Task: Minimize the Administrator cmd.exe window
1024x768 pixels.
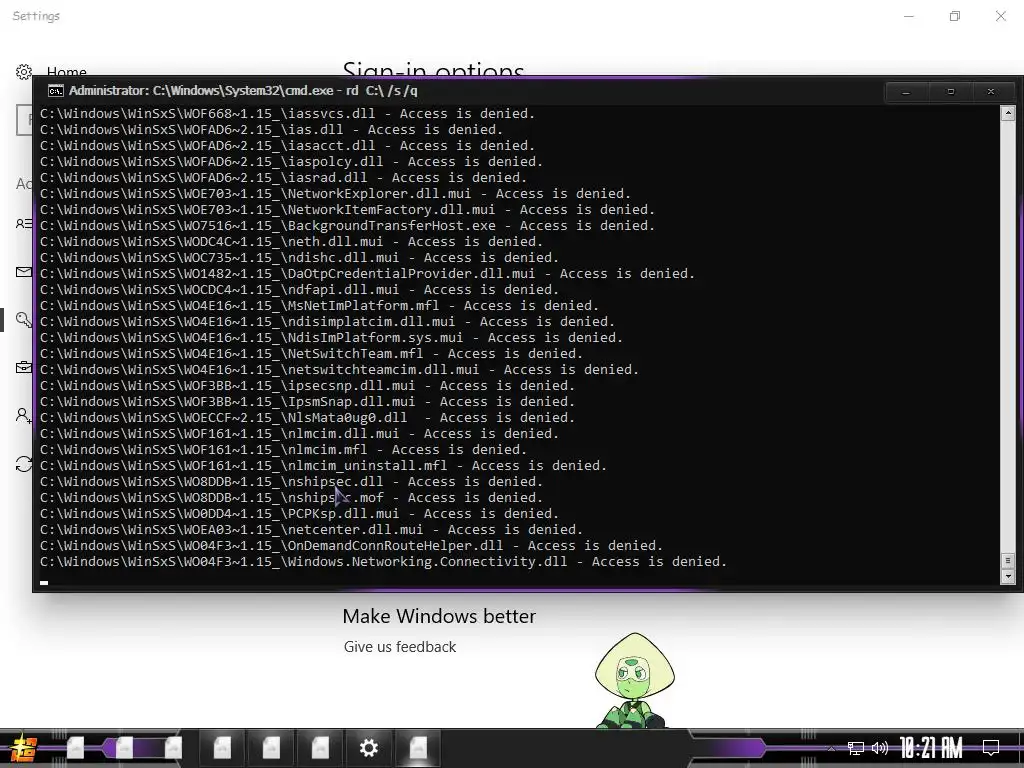Action: coord(906,92)
